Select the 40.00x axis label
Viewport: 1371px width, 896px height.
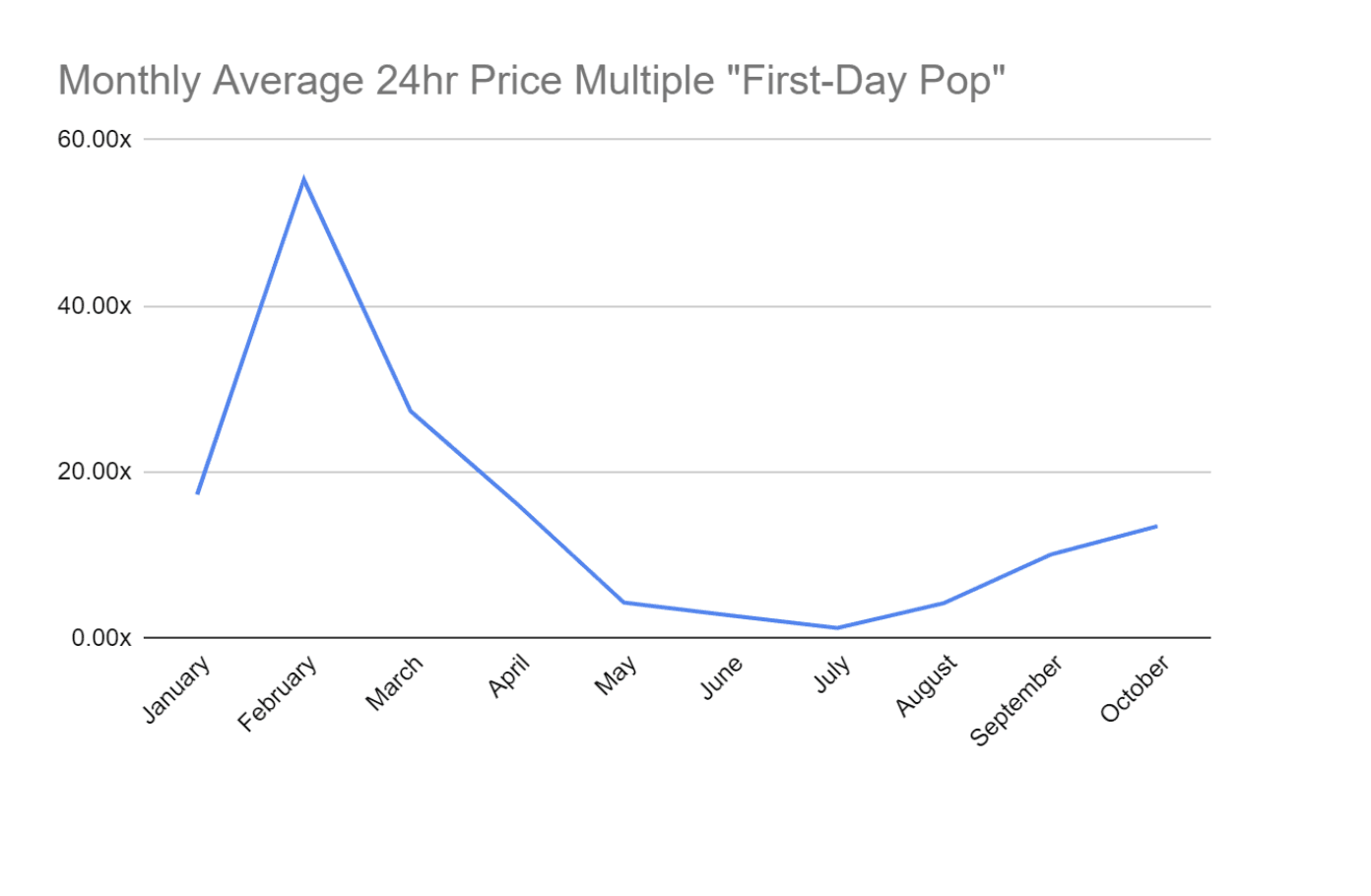pyautogui.click(x=95, y=306)
